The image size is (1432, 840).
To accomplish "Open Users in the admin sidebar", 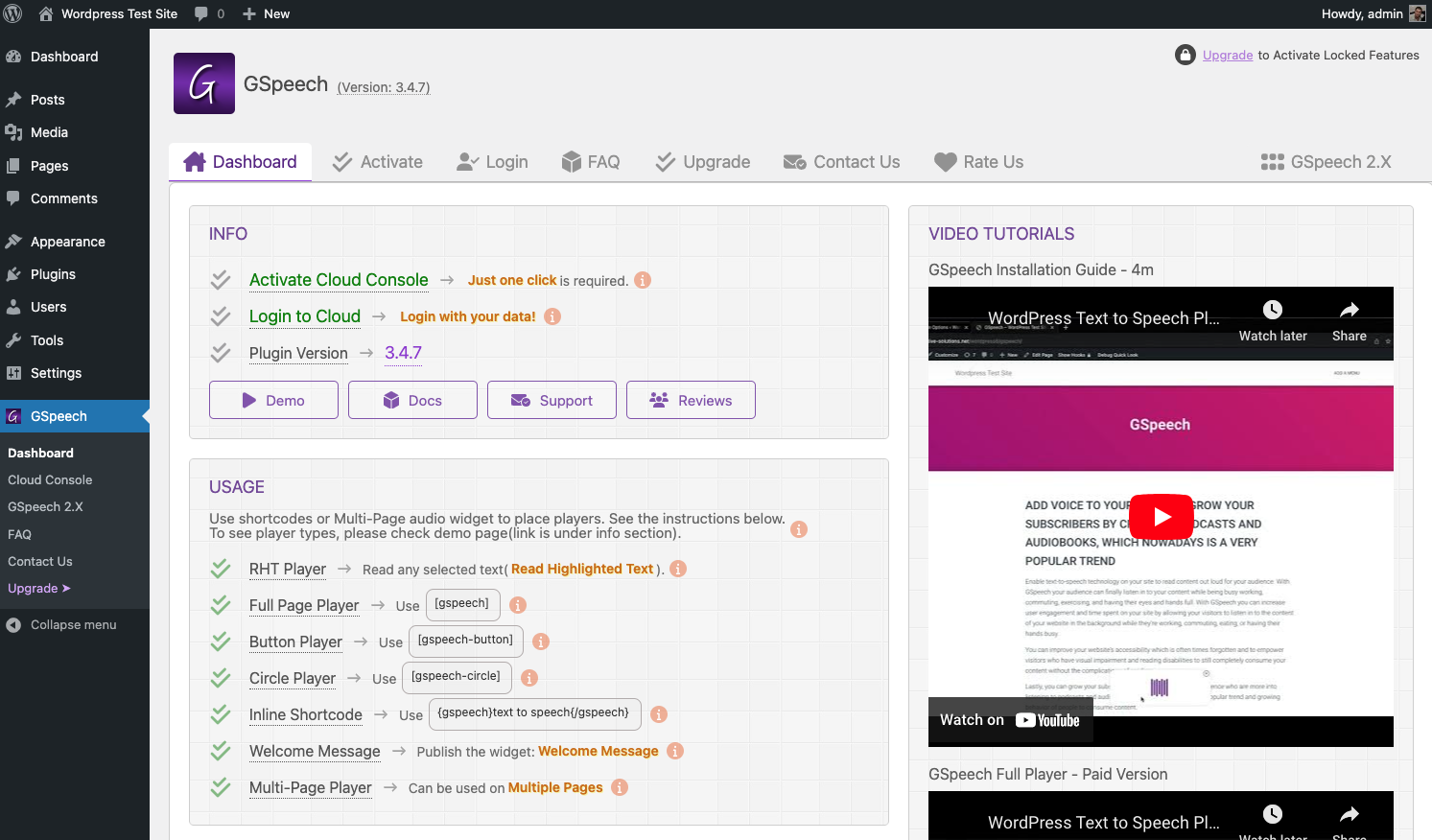I will point(75,307).
